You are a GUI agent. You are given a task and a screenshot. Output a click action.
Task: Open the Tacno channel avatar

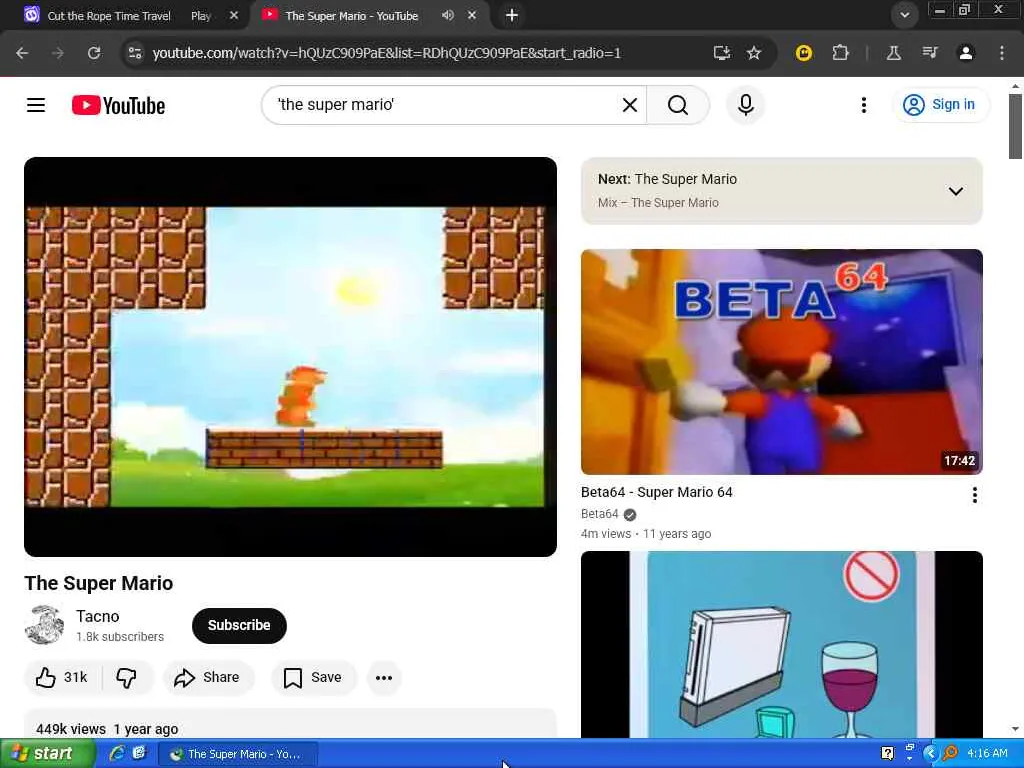click(44, 625)
